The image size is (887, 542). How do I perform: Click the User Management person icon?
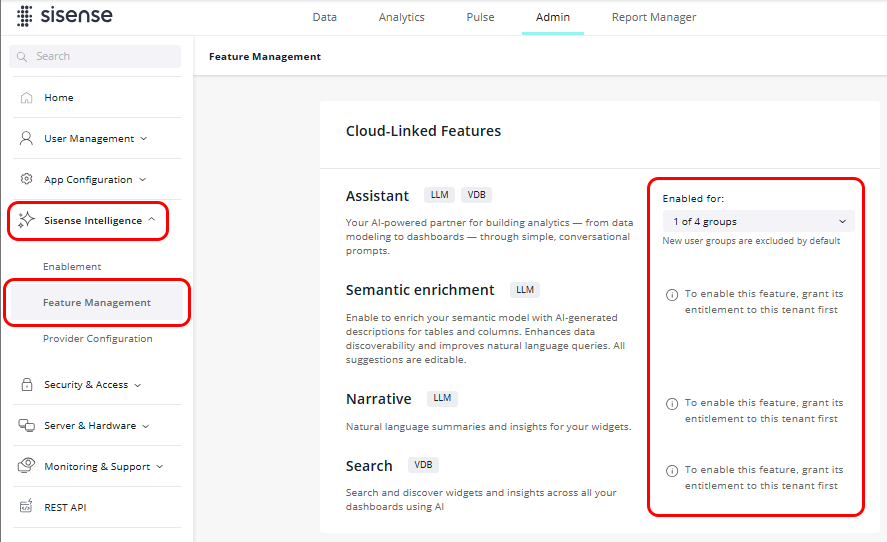tap(26, 138)
